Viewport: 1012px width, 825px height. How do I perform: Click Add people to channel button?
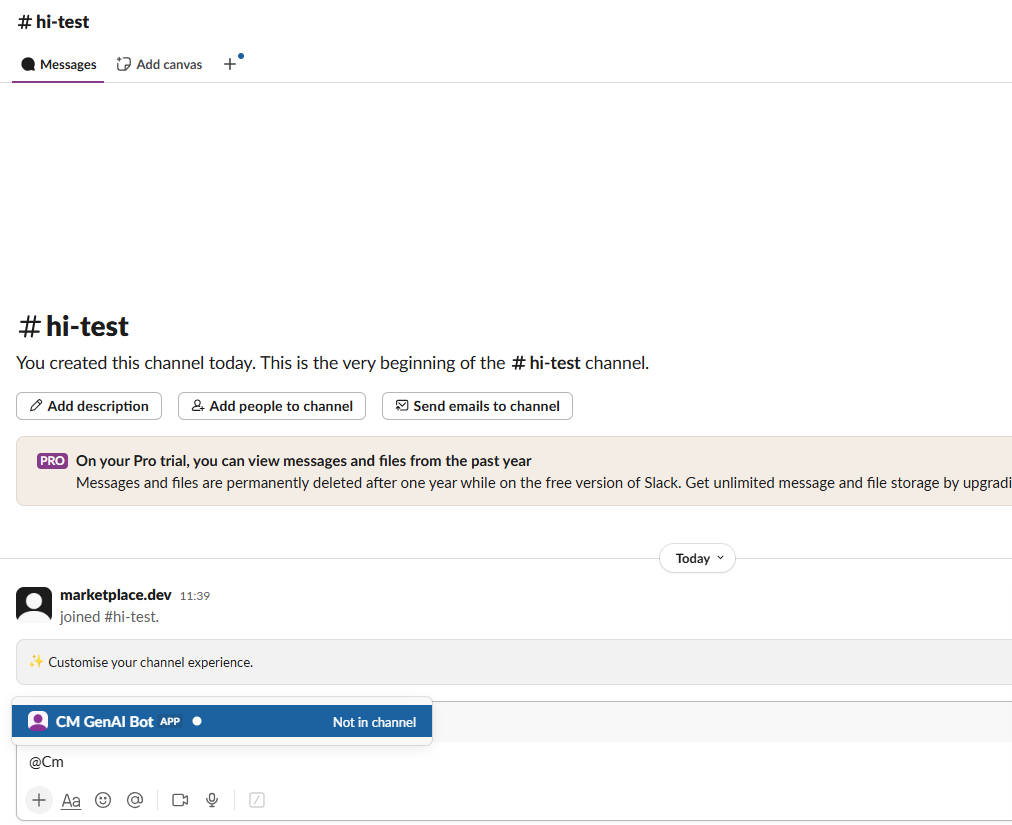point(272,406)
